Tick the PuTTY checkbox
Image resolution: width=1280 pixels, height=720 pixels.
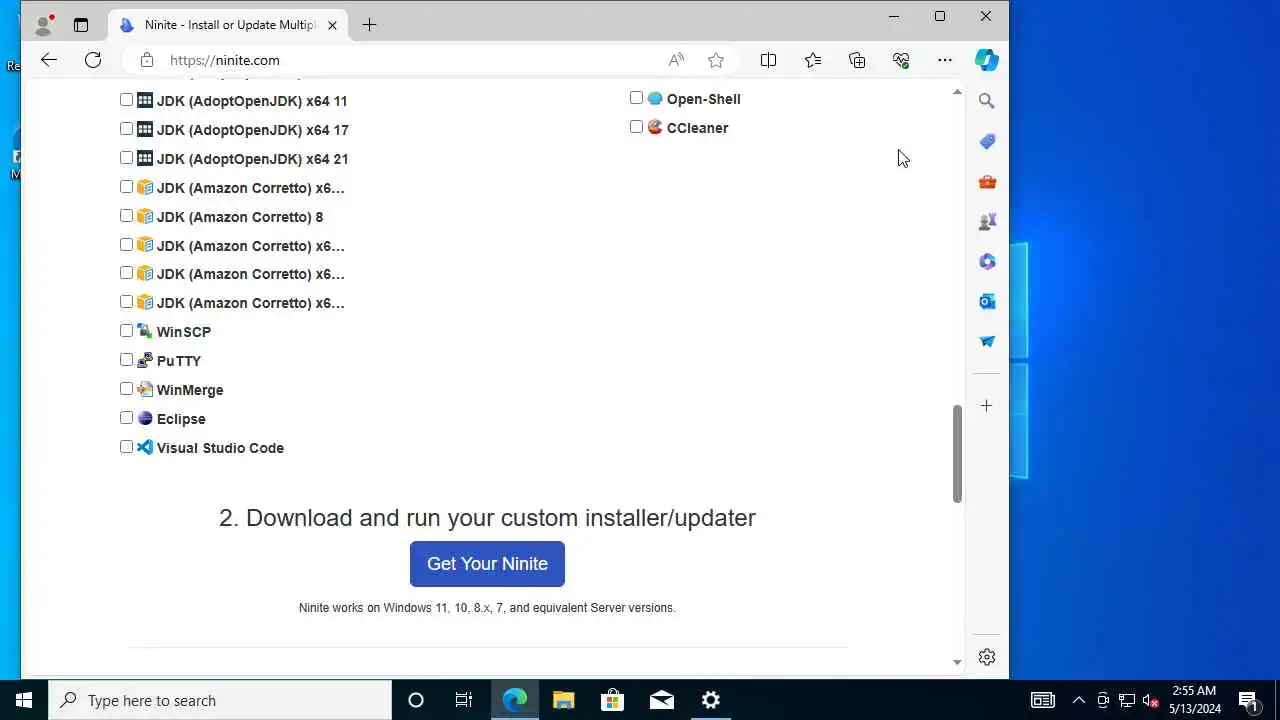[126, 359]
